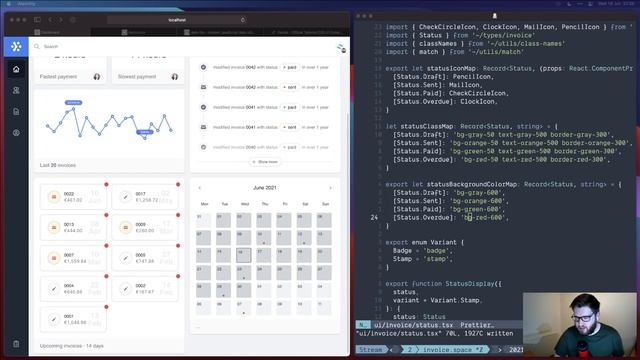Open invoice card 0002
The width and height of the screenshot is (640, 360).
(x=145, y=289)
